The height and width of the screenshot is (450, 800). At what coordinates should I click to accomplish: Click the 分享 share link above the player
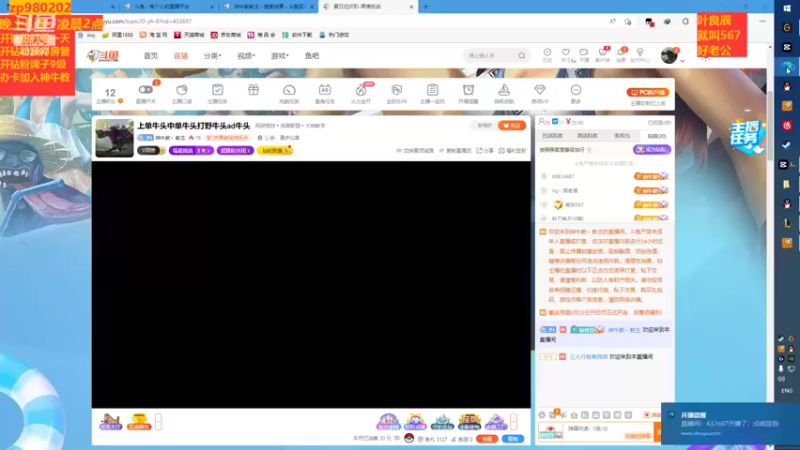click(485, 151)
